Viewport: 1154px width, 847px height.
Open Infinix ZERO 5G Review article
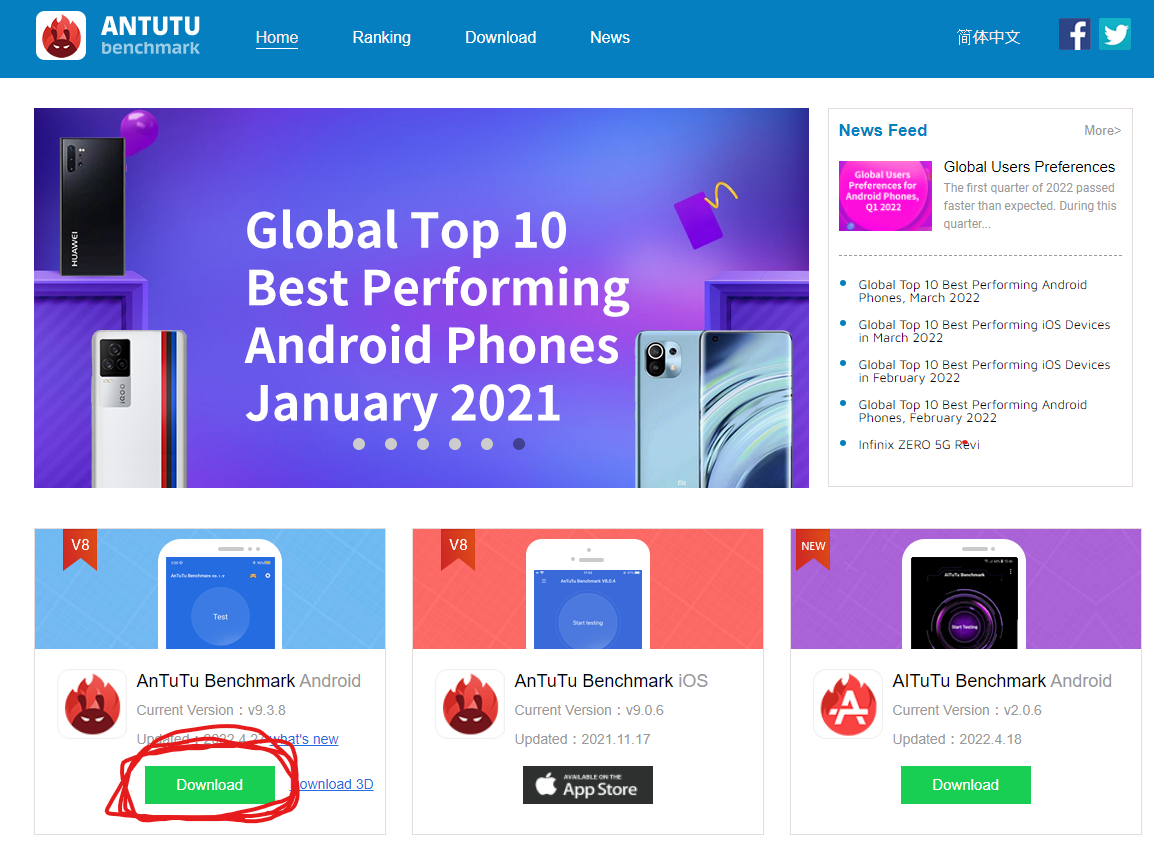(x=918, y=444)
